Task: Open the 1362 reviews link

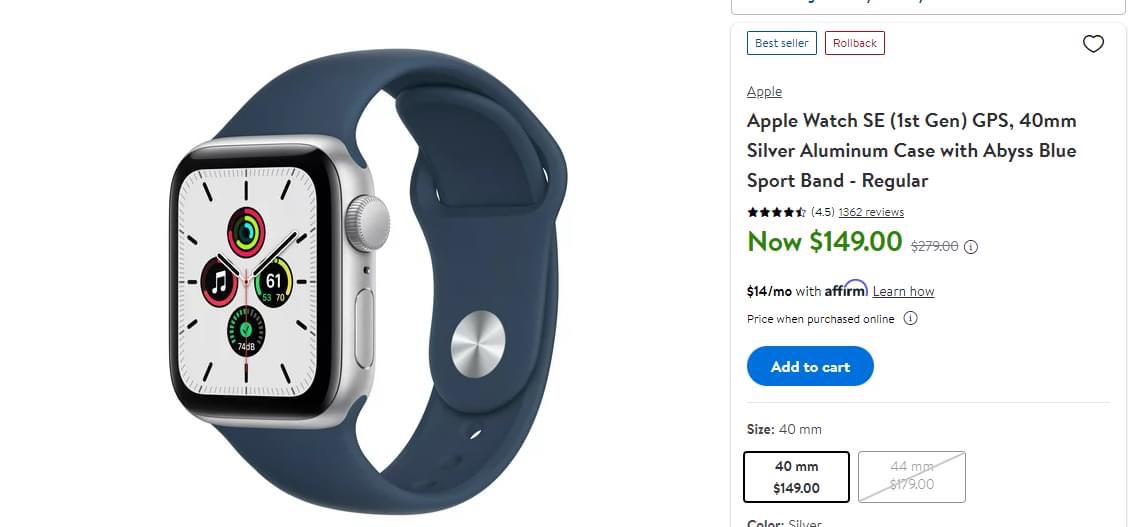Action: [x=871, y=212]
